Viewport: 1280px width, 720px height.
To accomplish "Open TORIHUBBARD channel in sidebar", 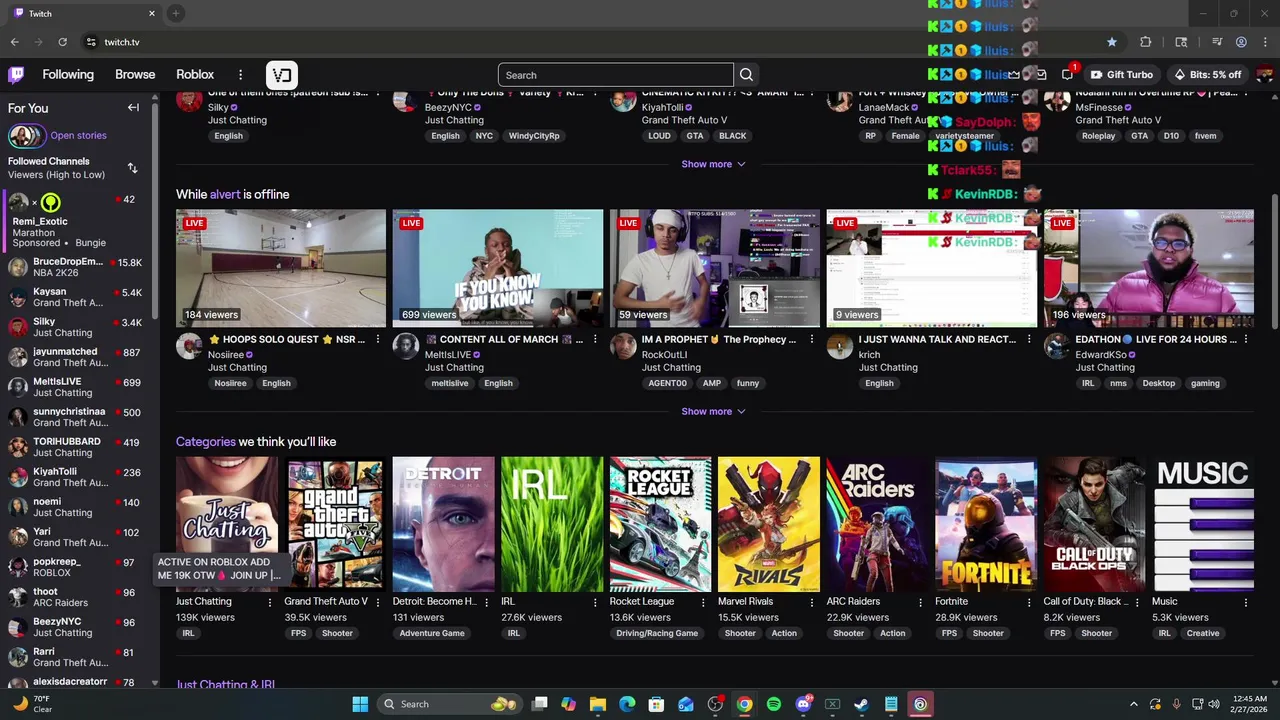I will click(x=78, y=447).
